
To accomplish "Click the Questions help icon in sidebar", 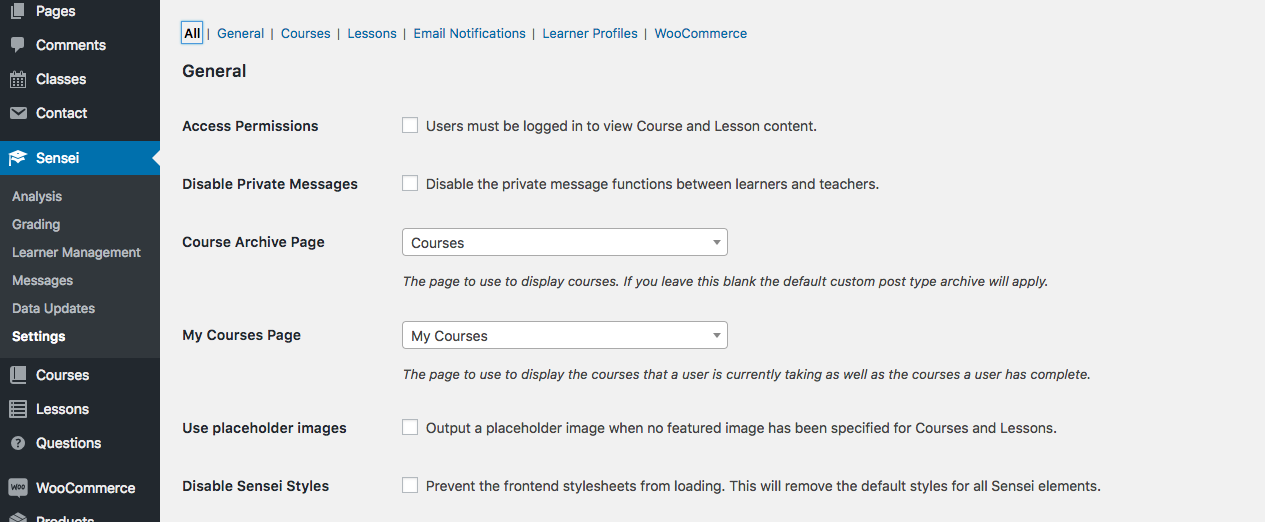I will [18, 443].
